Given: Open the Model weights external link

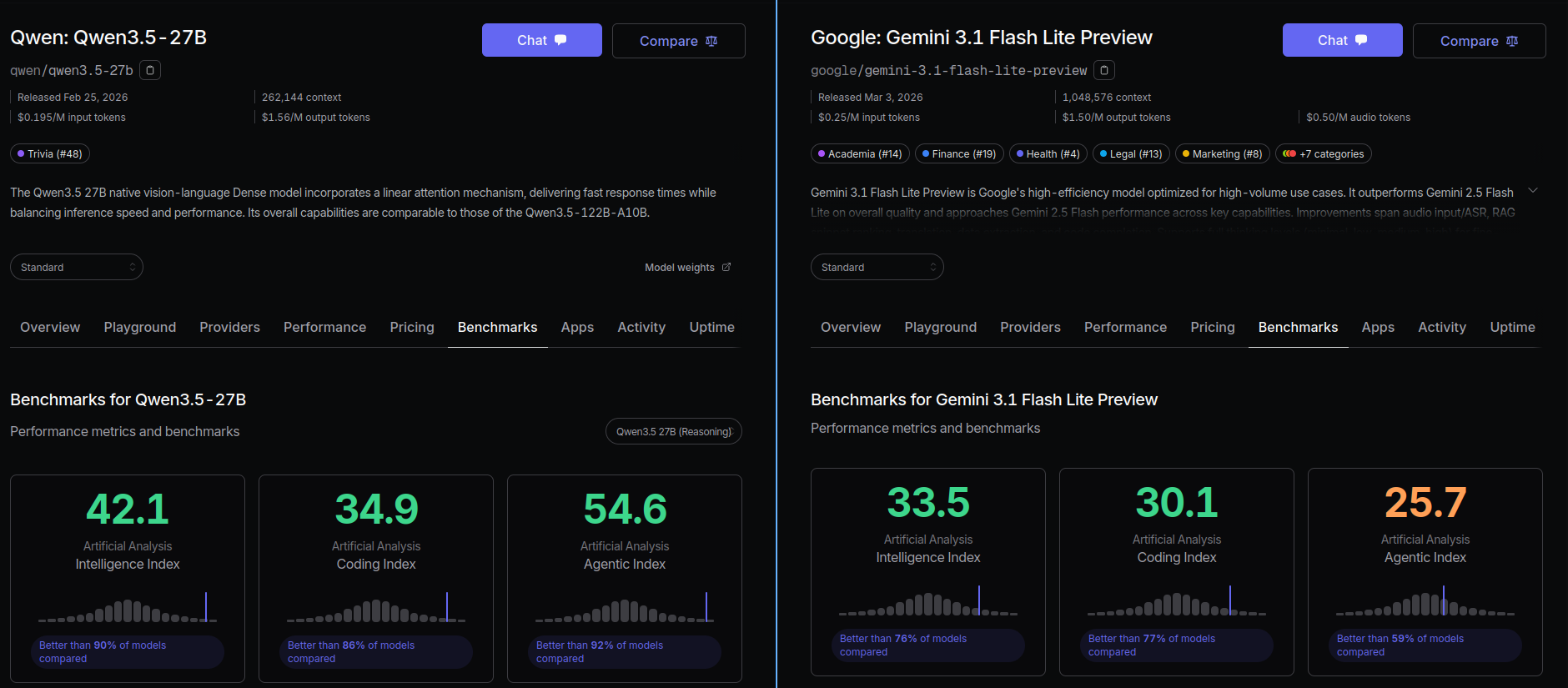Looking at the screenshot, I should pyautogui.click(x=688, y=268).
